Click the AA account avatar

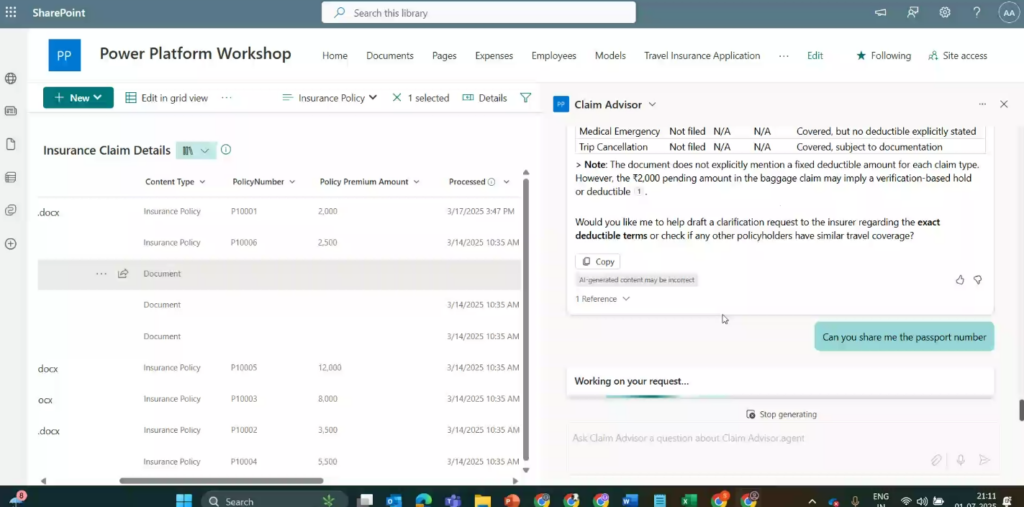(x=1009, y=12)
